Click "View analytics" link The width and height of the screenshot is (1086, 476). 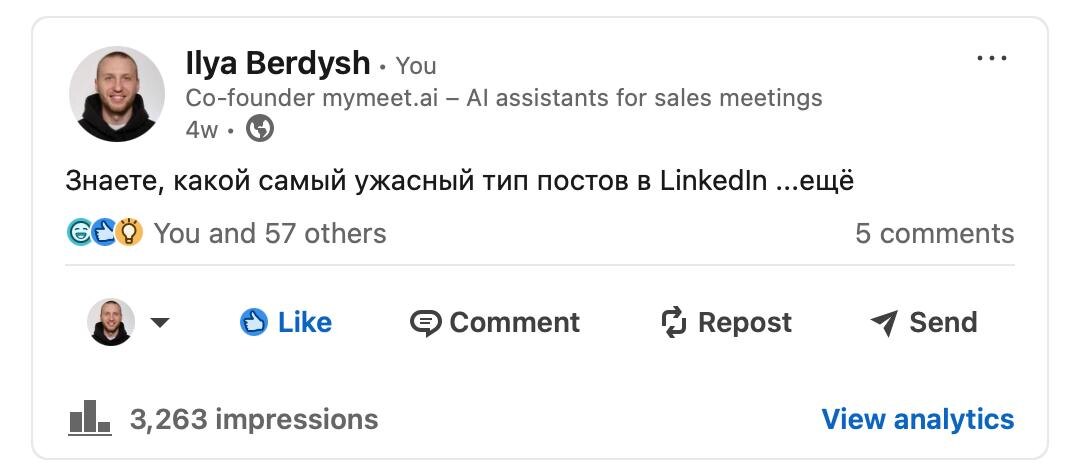click(x=917, y=418)
